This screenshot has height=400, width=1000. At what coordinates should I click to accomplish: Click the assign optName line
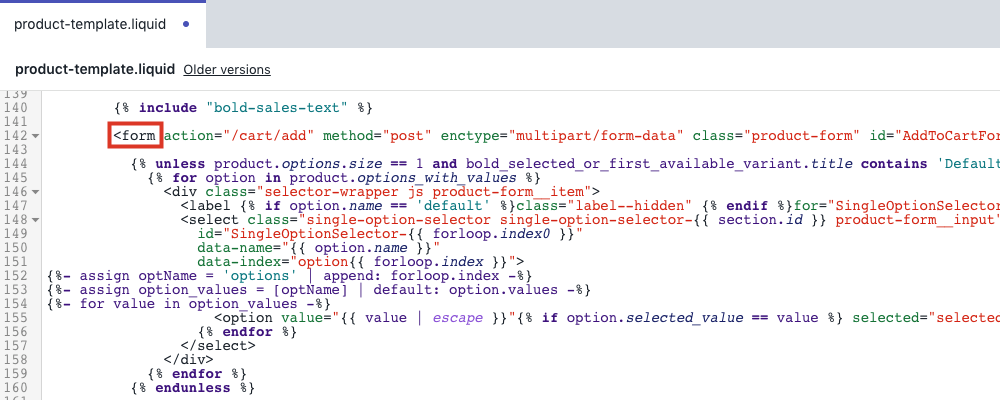tap(290, 276)
